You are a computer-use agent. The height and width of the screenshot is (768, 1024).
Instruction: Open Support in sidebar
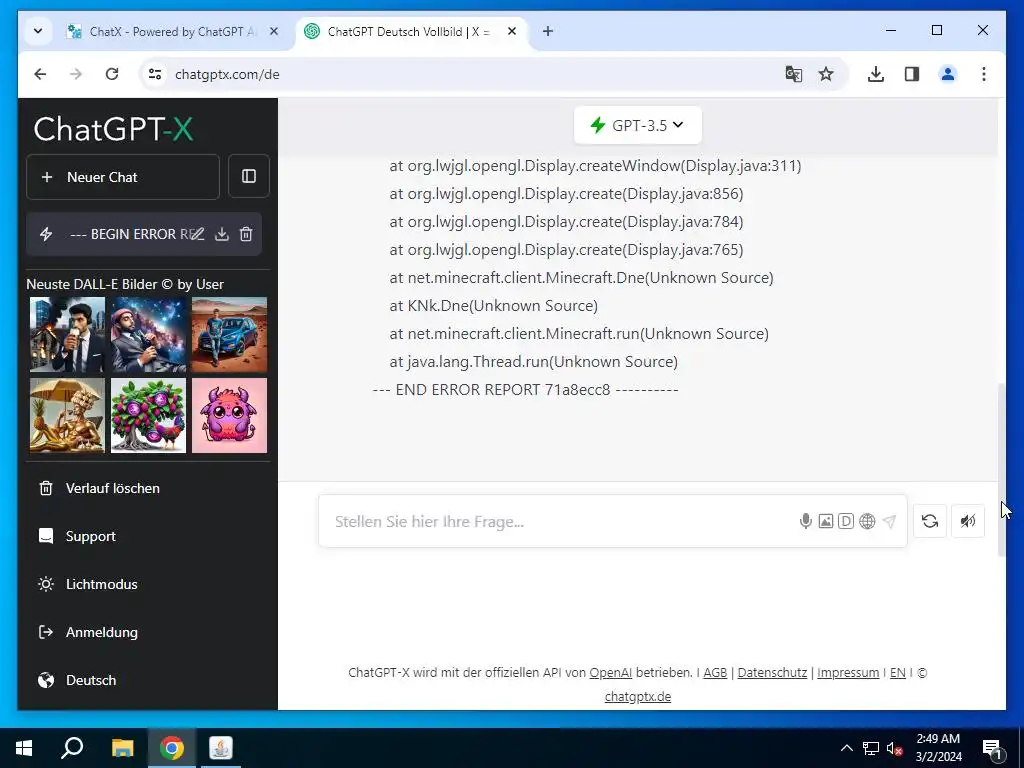click(x=77, y=536)
